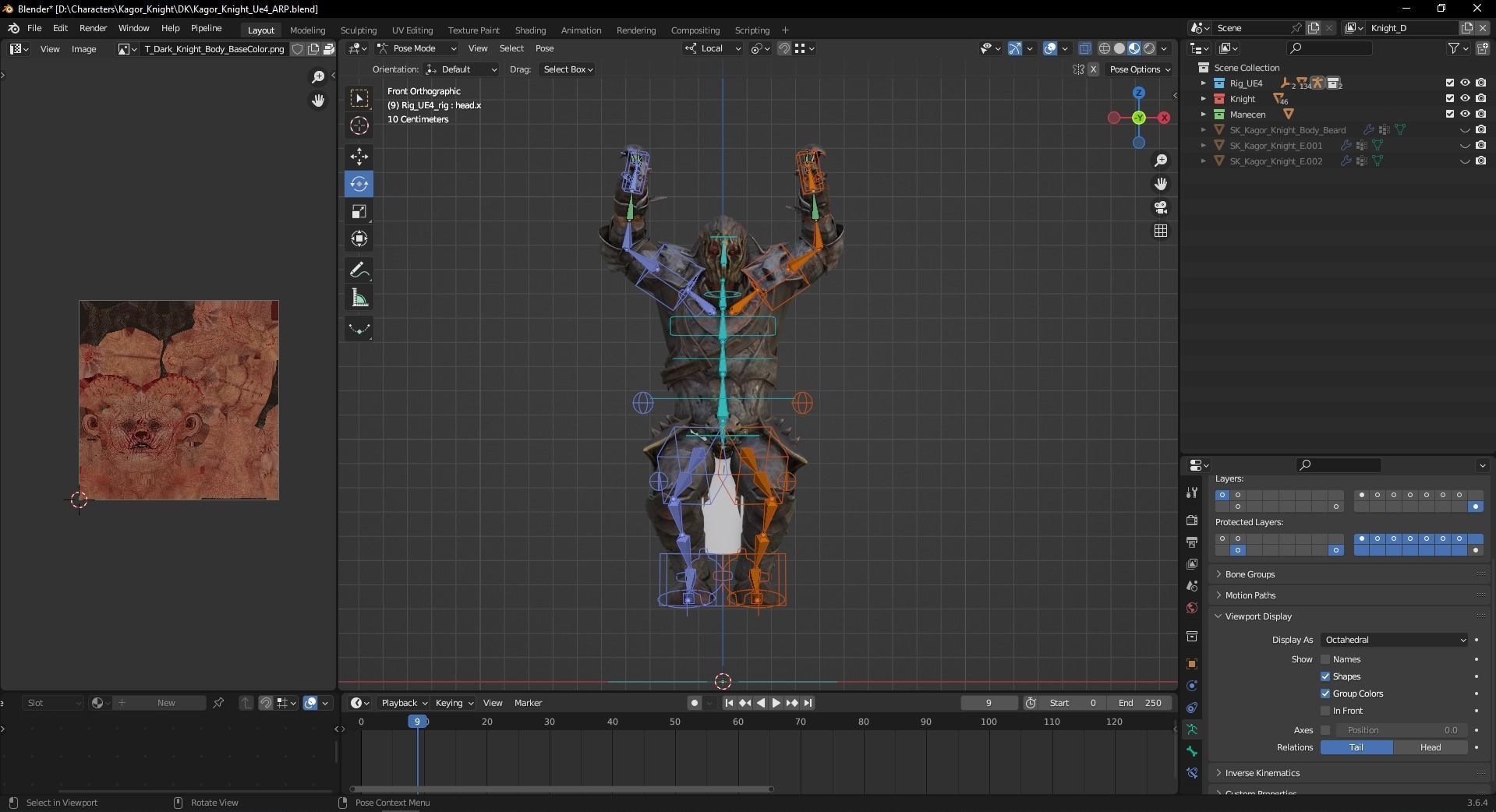The width and height of the screenshot is (1496, 812).
Task: Open Local transform orientation dropdown
Action: coord(713,48)
